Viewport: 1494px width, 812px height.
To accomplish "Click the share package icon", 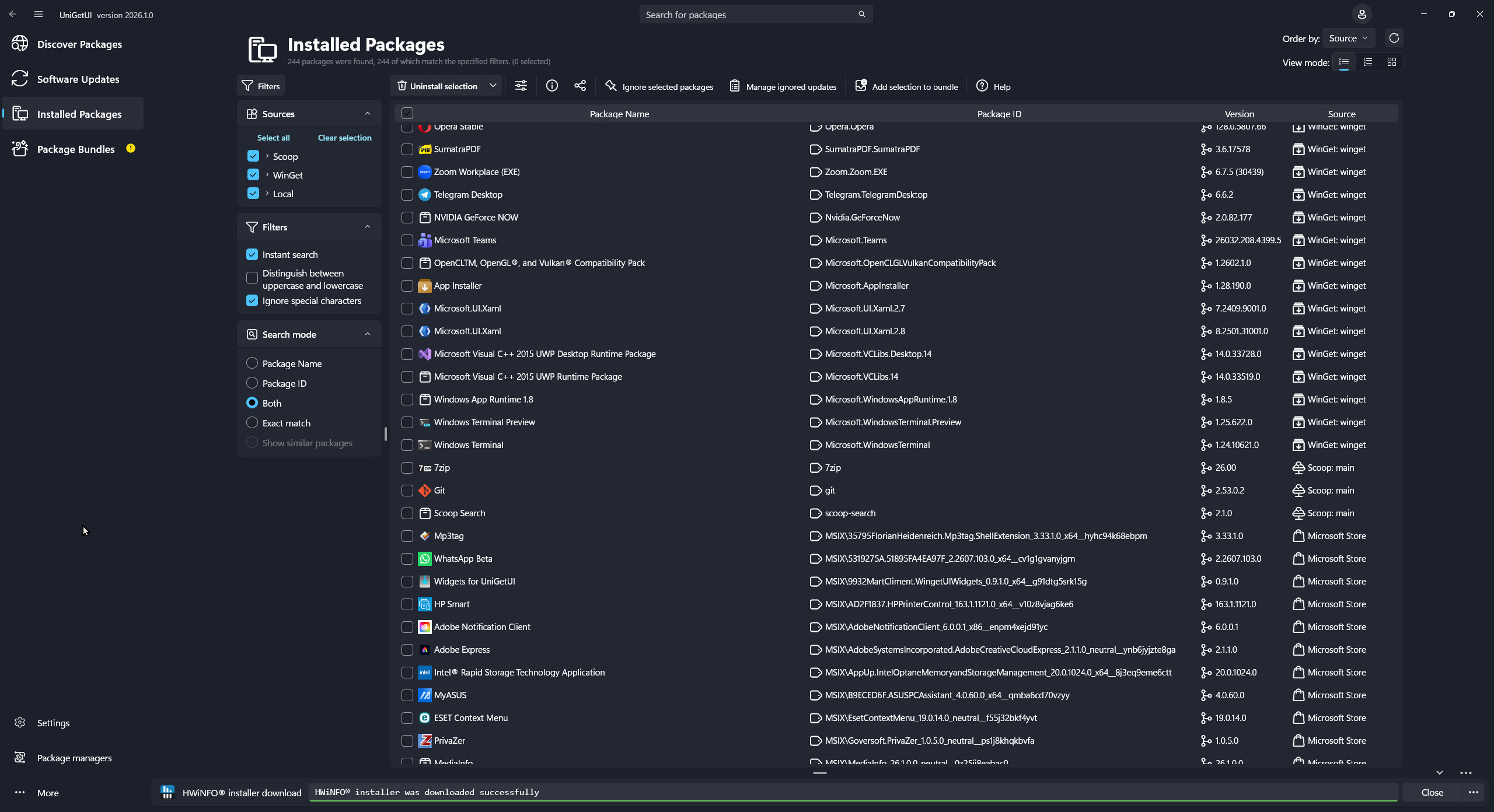I will pos(580,86).
